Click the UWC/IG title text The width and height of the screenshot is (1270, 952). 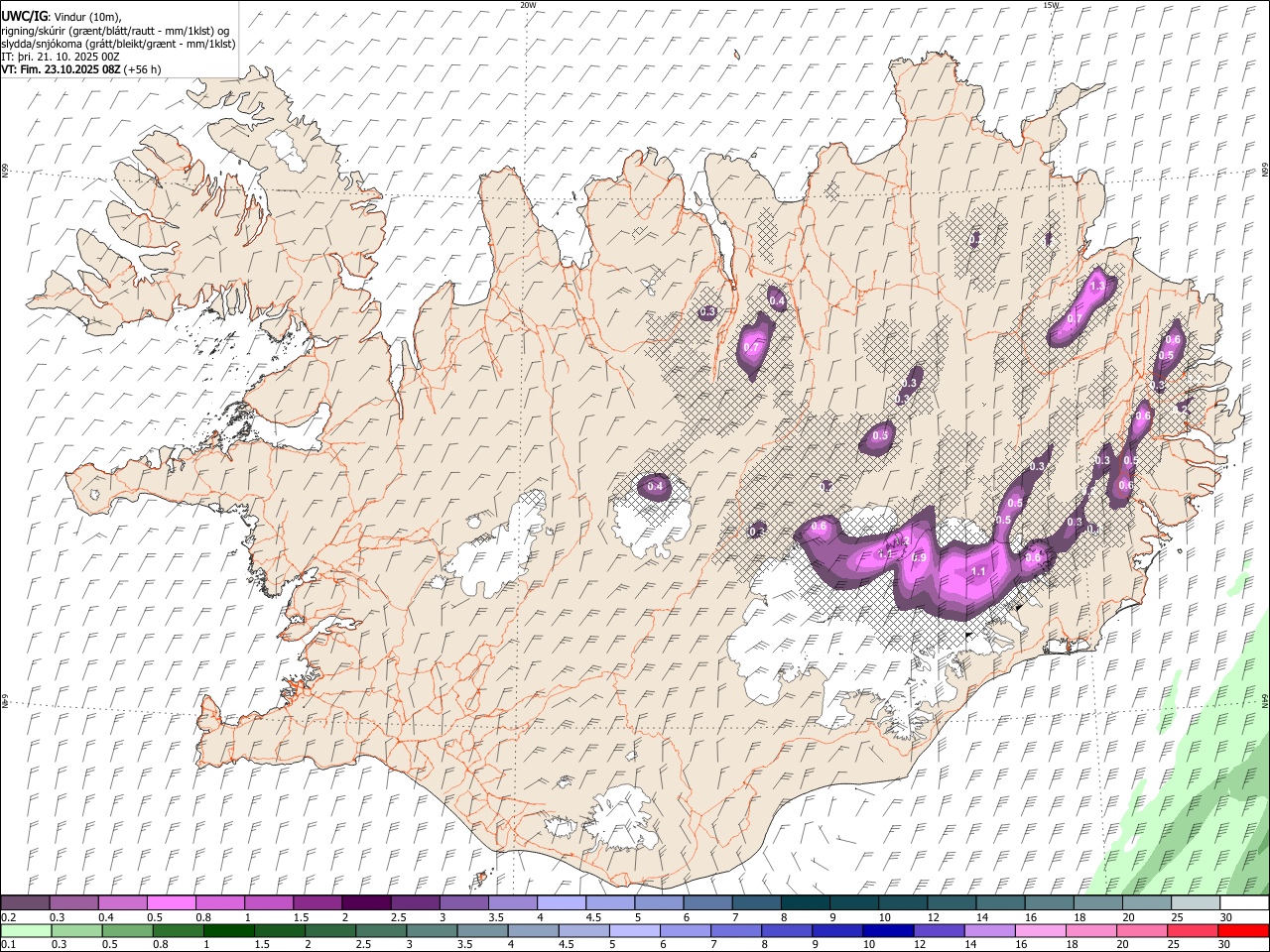click(24, 17)
